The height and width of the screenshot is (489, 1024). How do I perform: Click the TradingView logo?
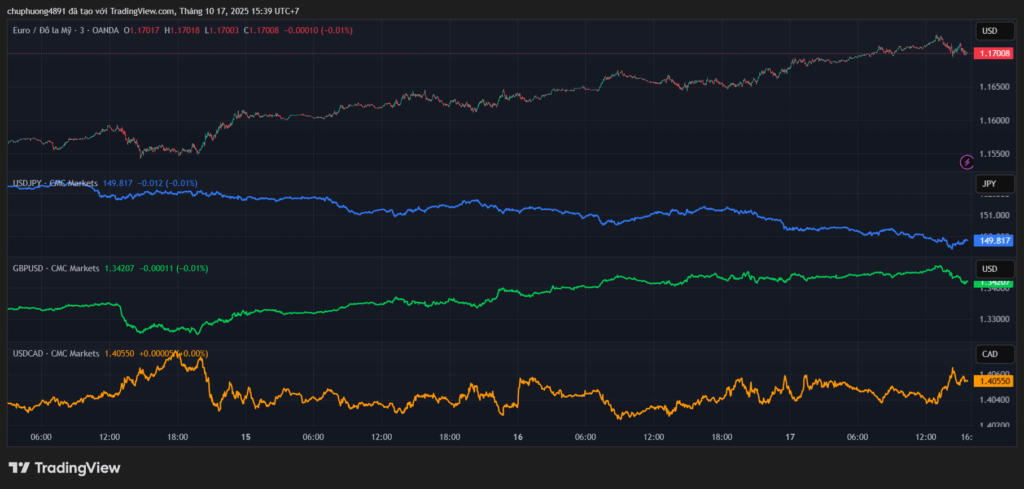[64, 467]
